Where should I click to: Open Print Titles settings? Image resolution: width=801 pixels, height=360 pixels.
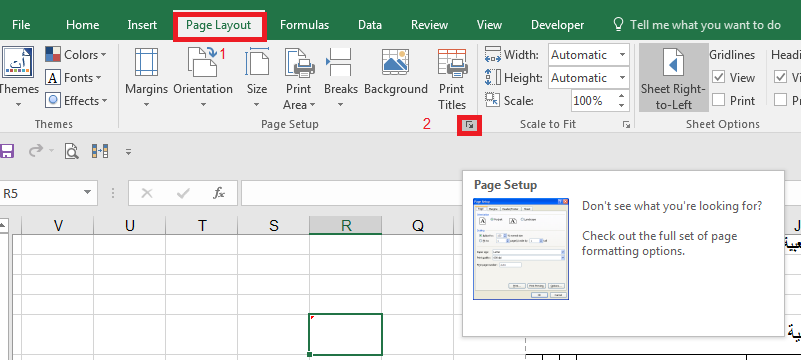452,78
